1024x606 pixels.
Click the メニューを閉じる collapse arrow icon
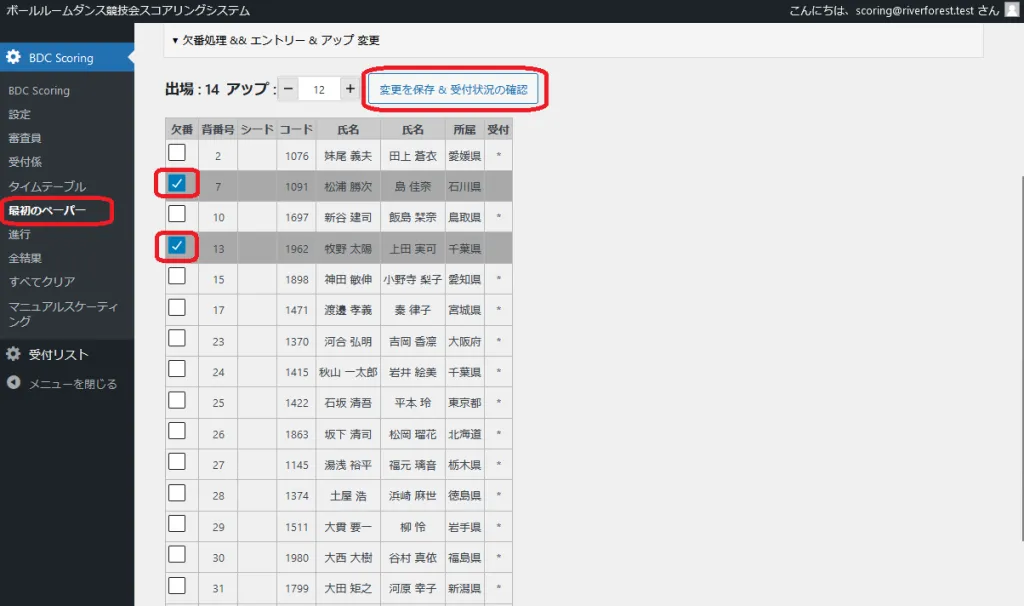click(x=14, y=383)
